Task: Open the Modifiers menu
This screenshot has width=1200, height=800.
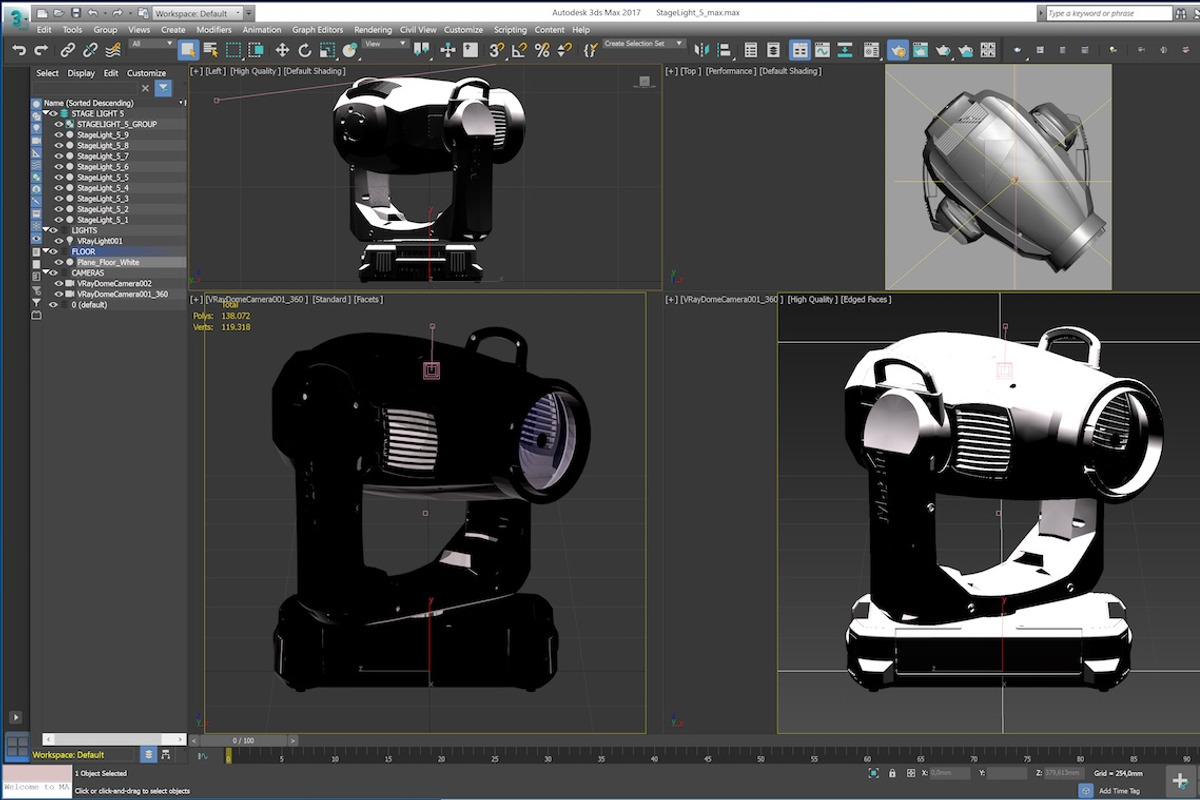Action: pos(214,30)
